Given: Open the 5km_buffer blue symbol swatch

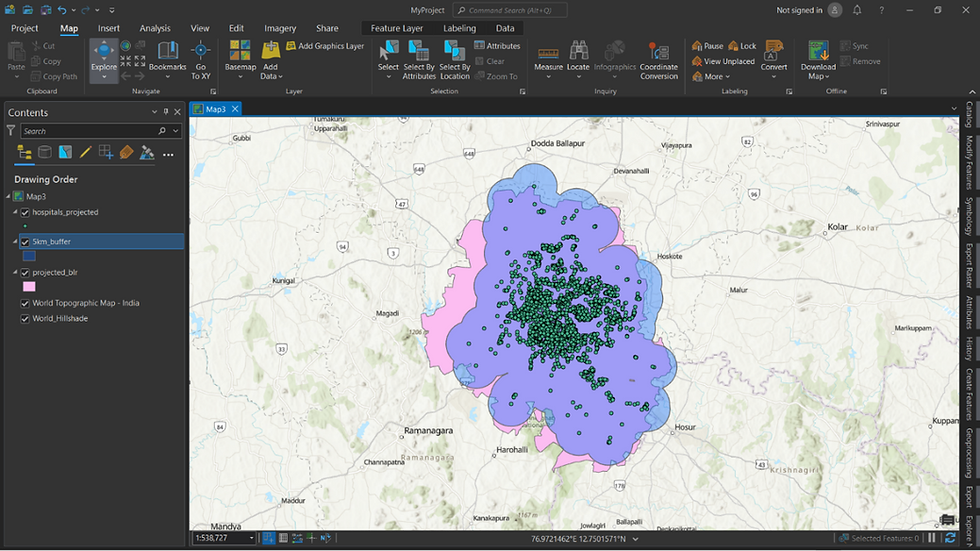Looking at the screenshot, I should [29, 256].
